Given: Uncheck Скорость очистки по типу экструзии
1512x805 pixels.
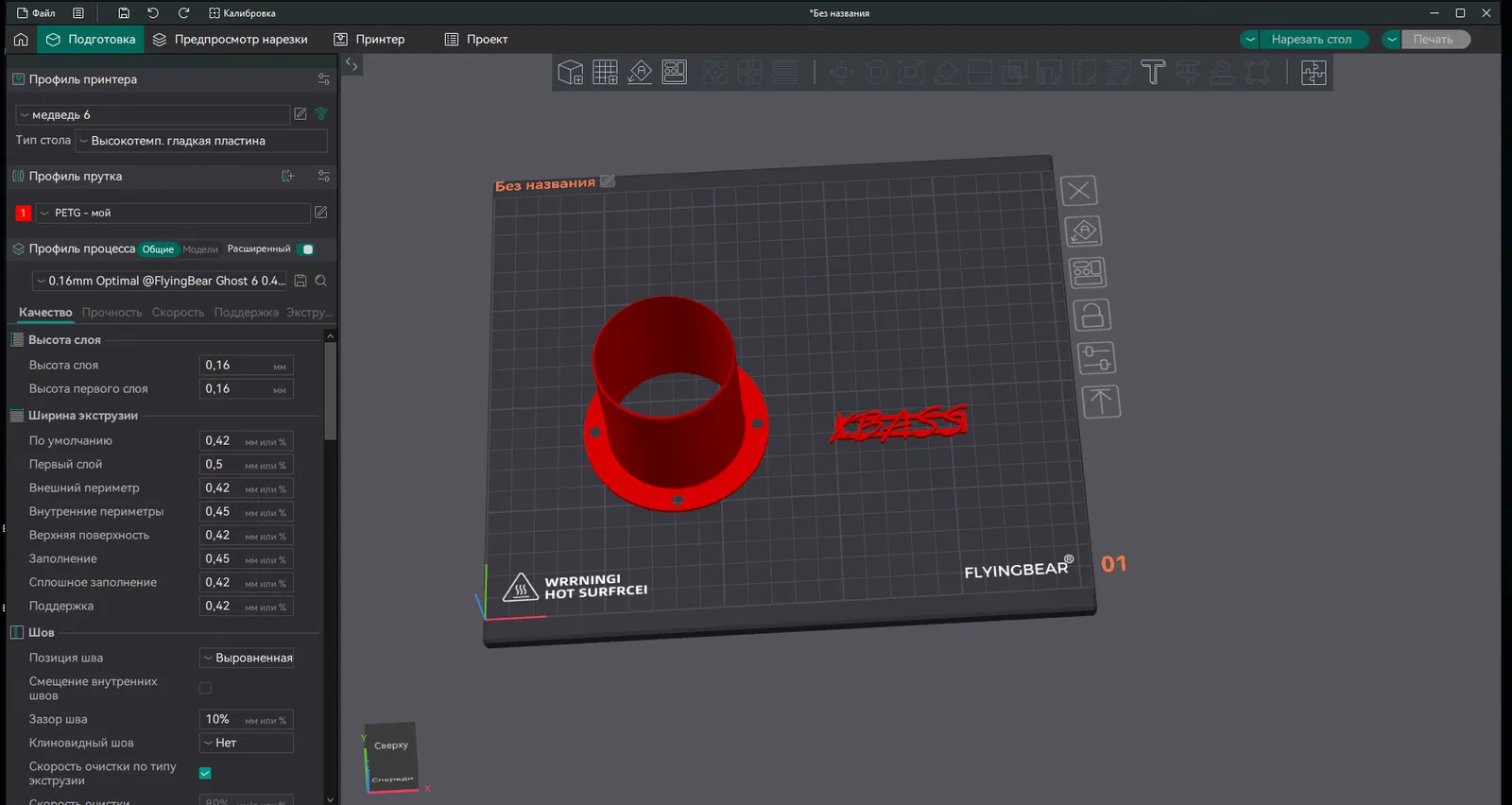Looking at the screenshot, I should (205, 773).
